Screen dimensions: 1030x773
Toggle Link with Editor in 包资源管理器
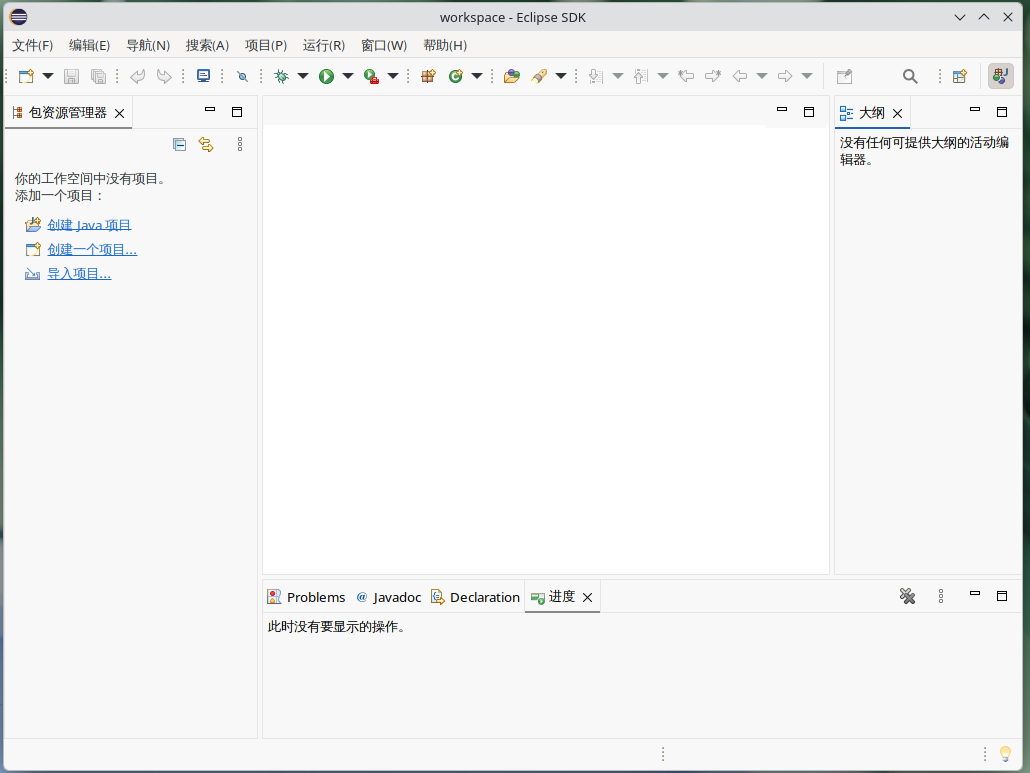tap(206, 144)
